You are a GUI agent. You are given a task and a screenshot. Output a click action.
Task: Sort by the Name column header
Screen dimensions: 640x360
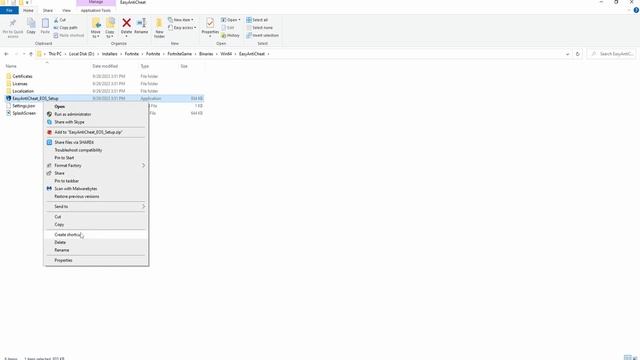11,66
